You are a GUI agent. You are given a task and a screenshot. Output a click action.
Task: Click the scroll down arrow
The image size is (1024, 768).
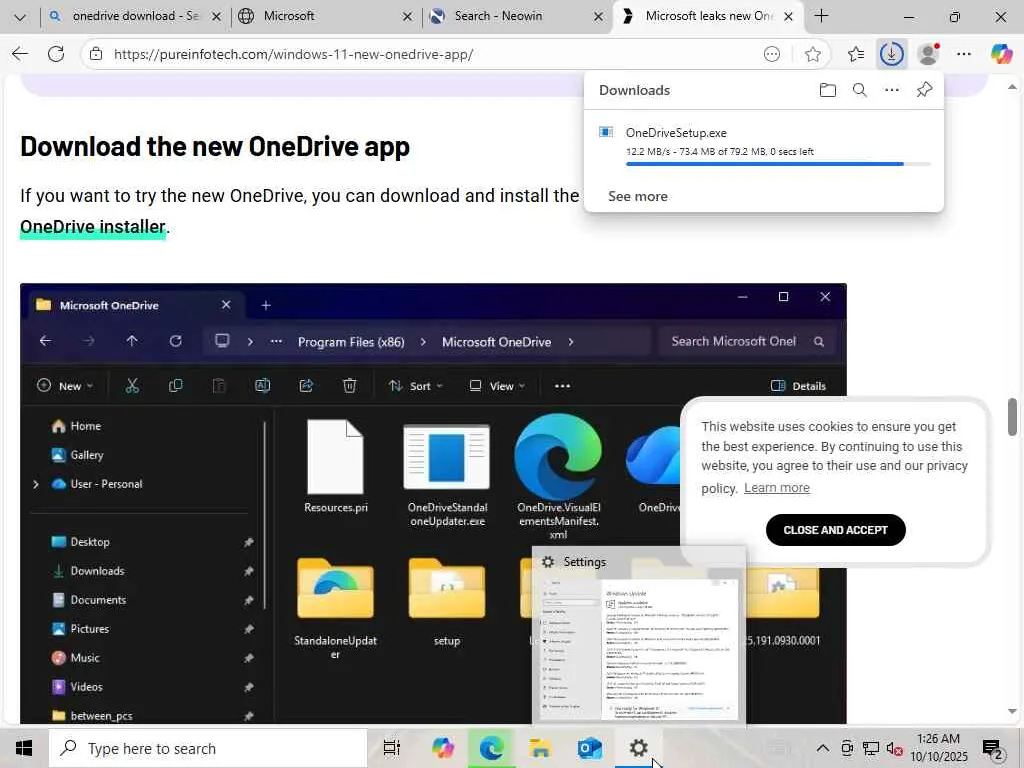1012,711
